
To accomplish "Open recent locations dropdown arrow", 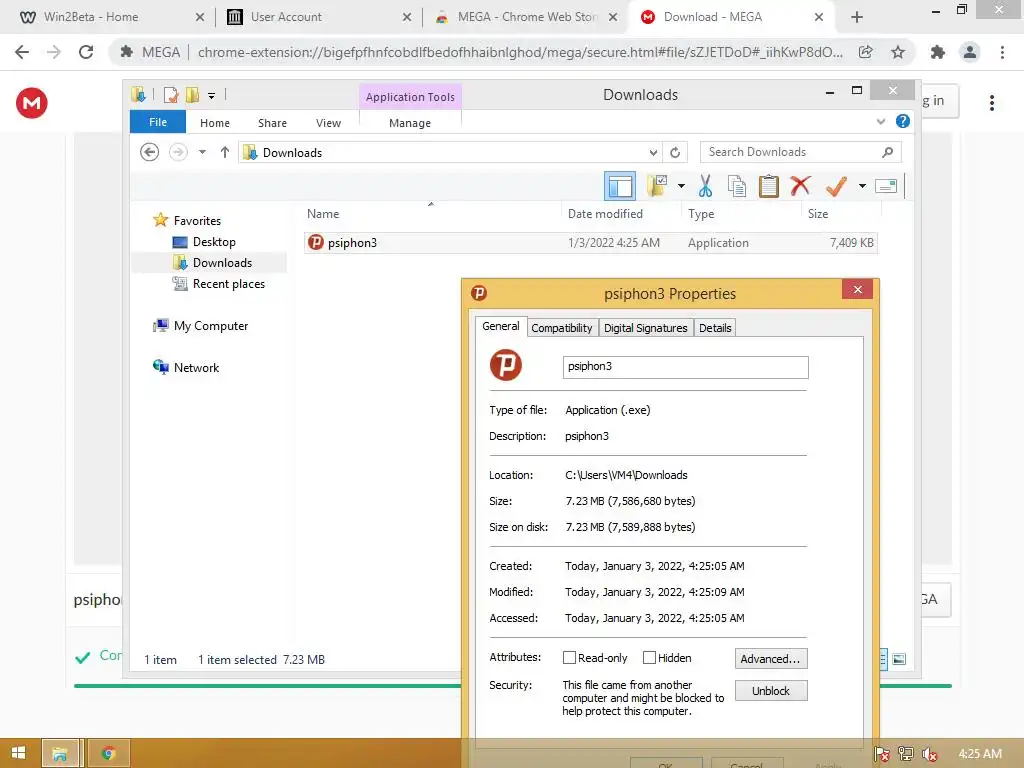I will tap(202, 152).
